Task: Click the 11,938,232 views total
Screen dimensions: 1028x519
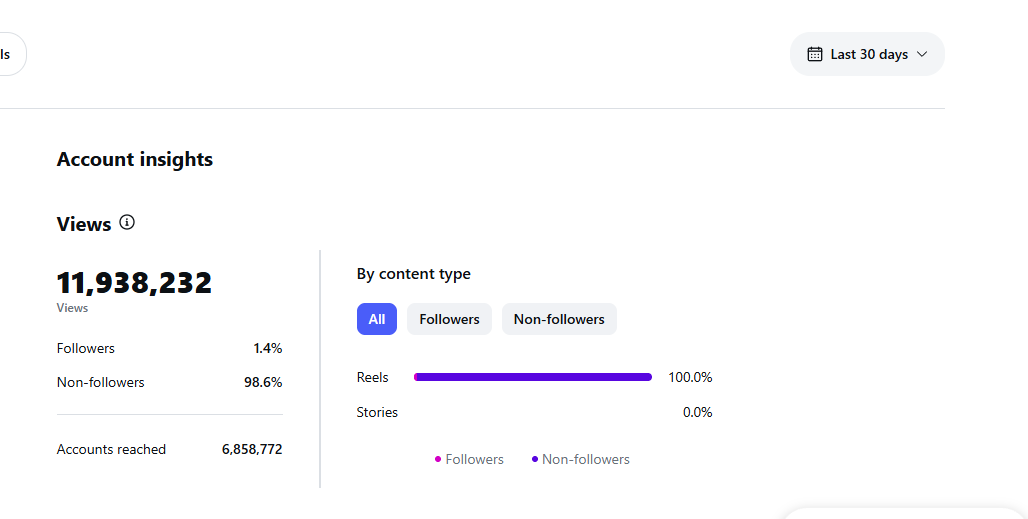Action: coord(134,283)
